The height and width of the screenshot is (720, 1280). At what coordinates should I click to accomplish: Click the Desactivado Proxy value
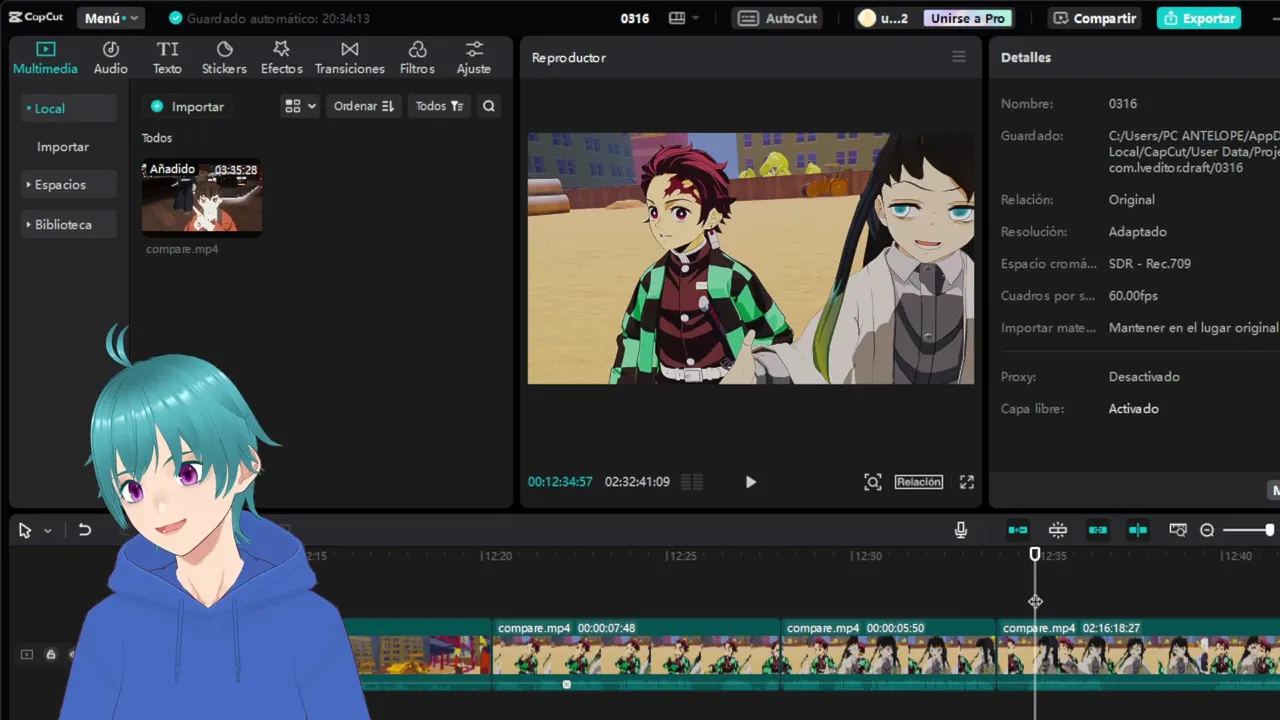coord(1144,377)
